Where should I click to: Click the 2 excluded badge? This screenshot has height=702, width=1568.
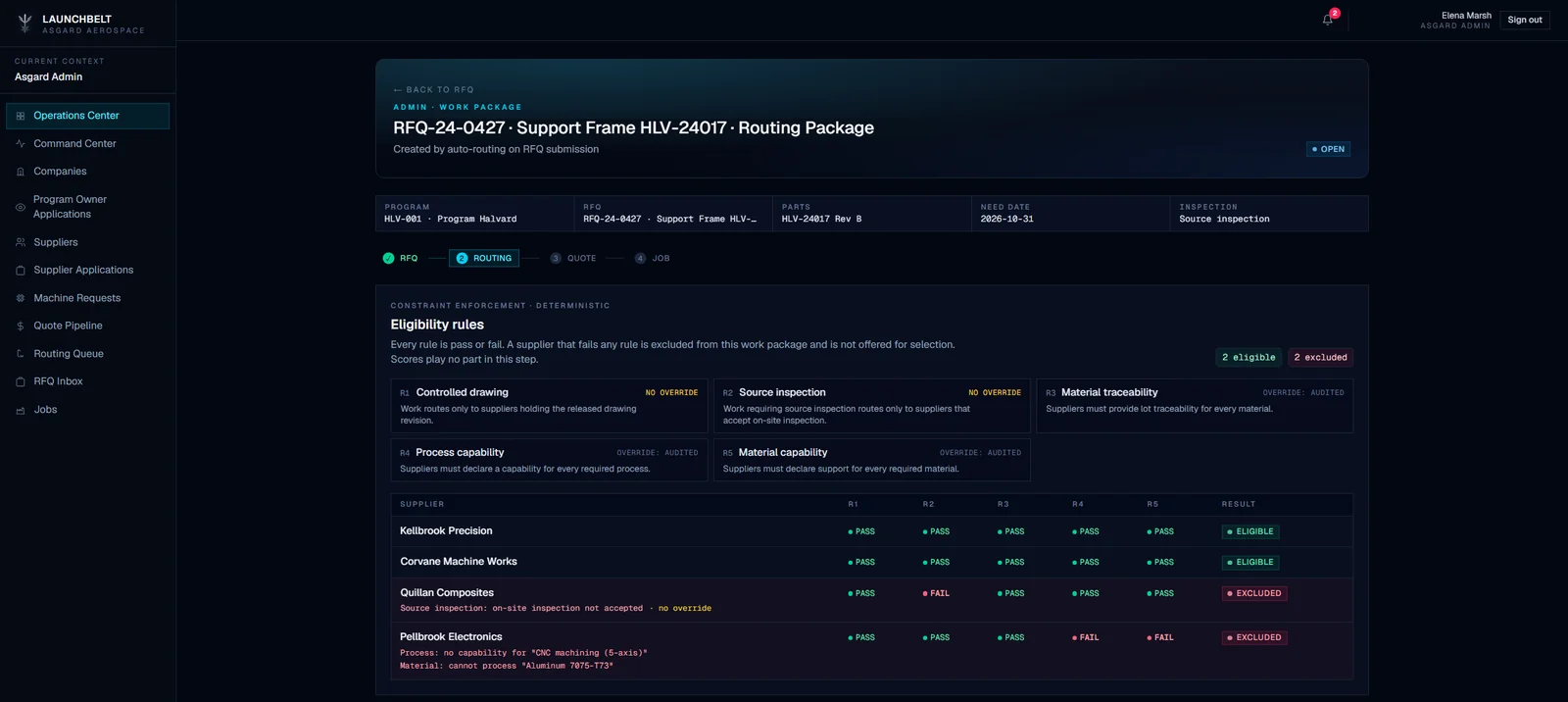coord(1320,358)
